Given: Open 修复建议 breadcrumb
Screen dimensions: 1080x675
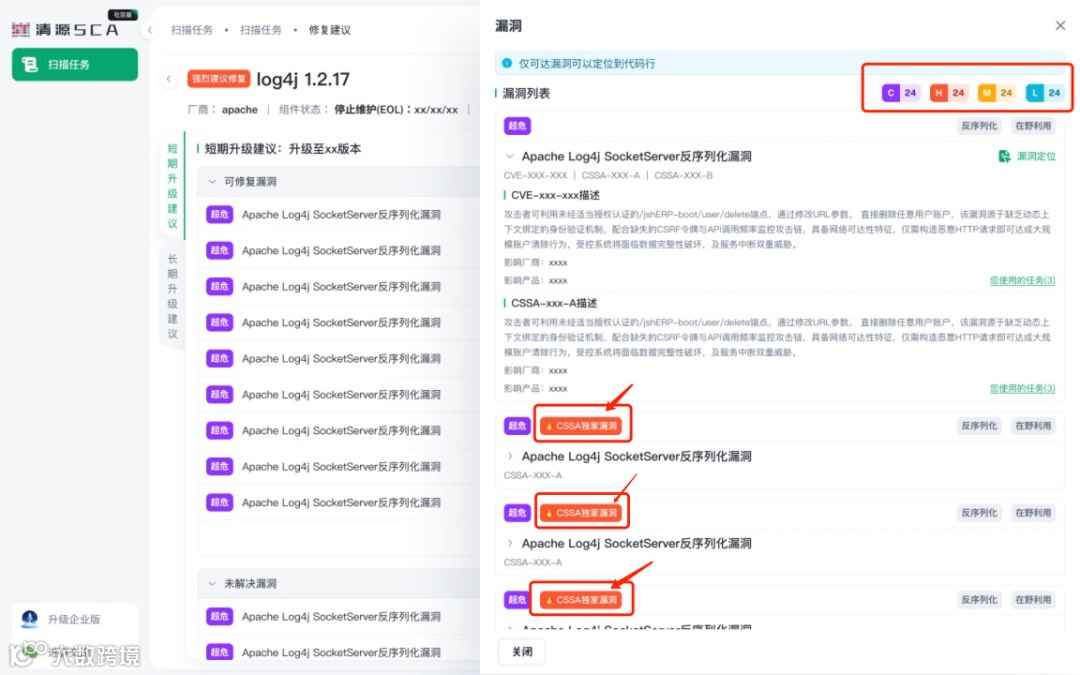Looking at the screenshot, I should (x=329, y=30).
